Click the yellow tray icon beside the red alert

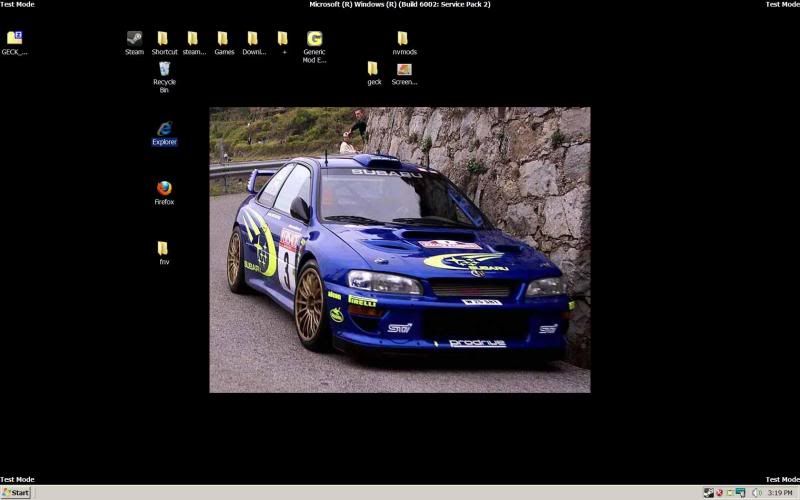(730, 493)
